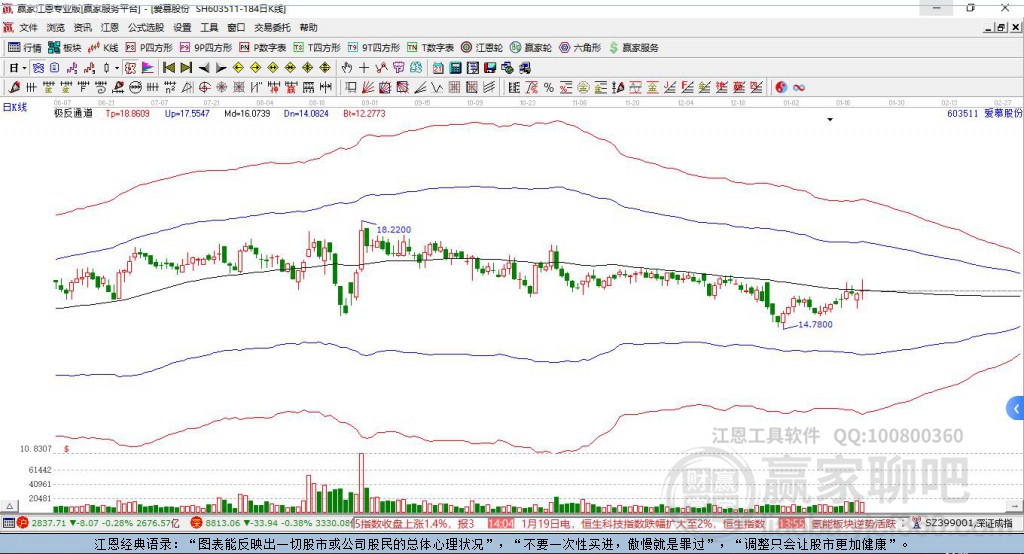1024x554 pixels.
Task: Select the crosshair cursor tool
Action: tap(364, 68)
